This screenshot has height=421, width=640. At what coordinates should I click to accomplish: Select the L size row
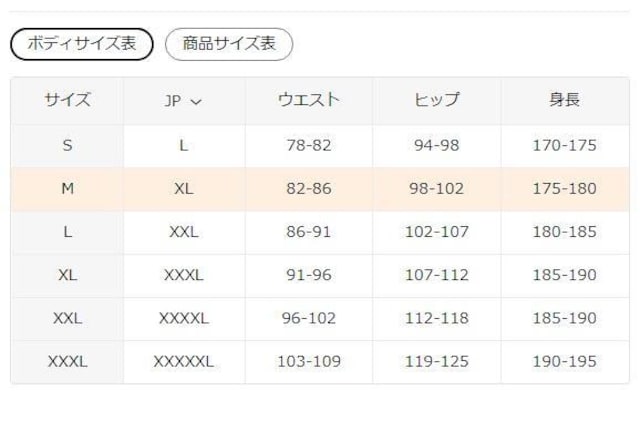point(67,232)
